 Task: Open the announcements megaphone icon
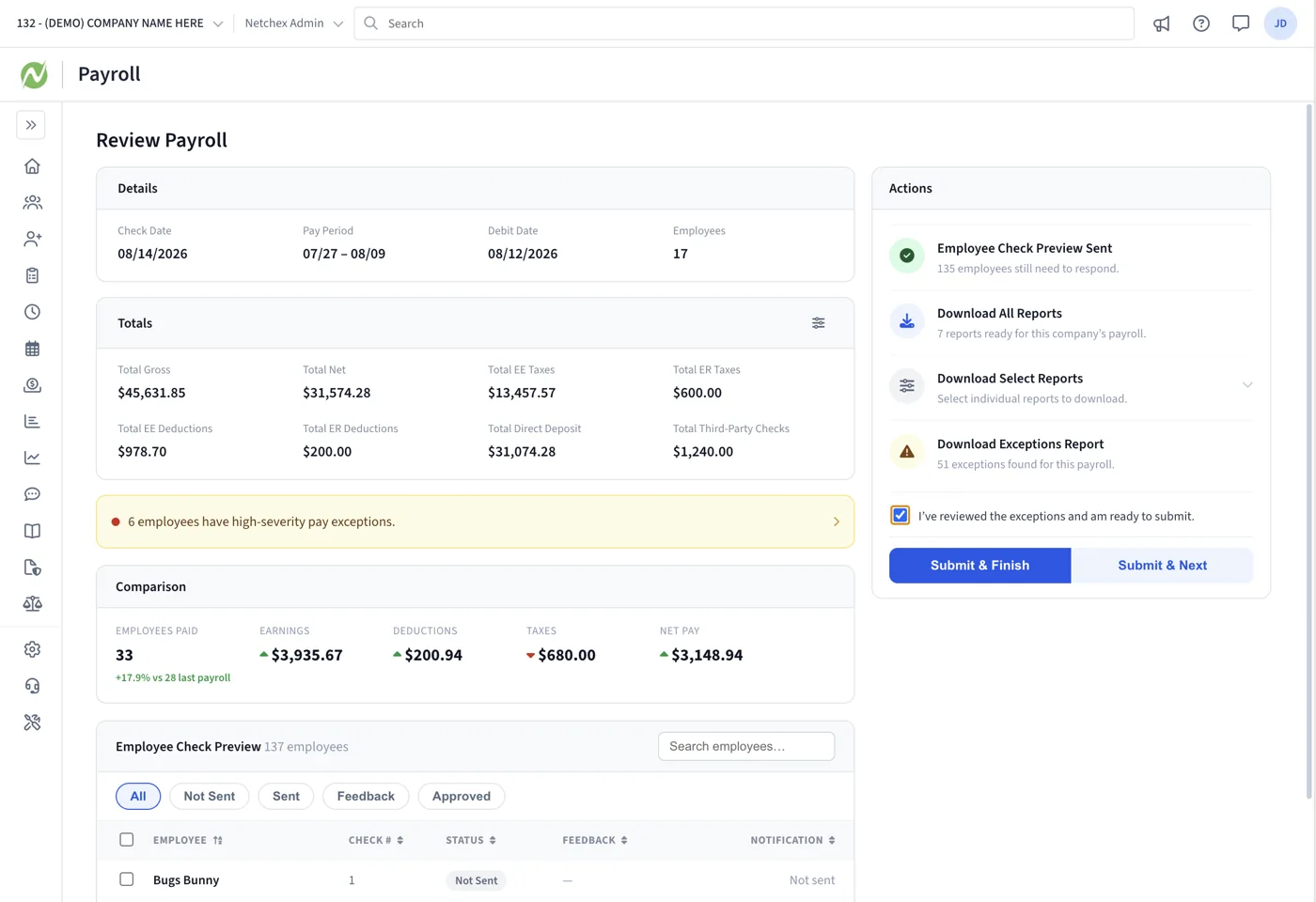pos(1162,23)
